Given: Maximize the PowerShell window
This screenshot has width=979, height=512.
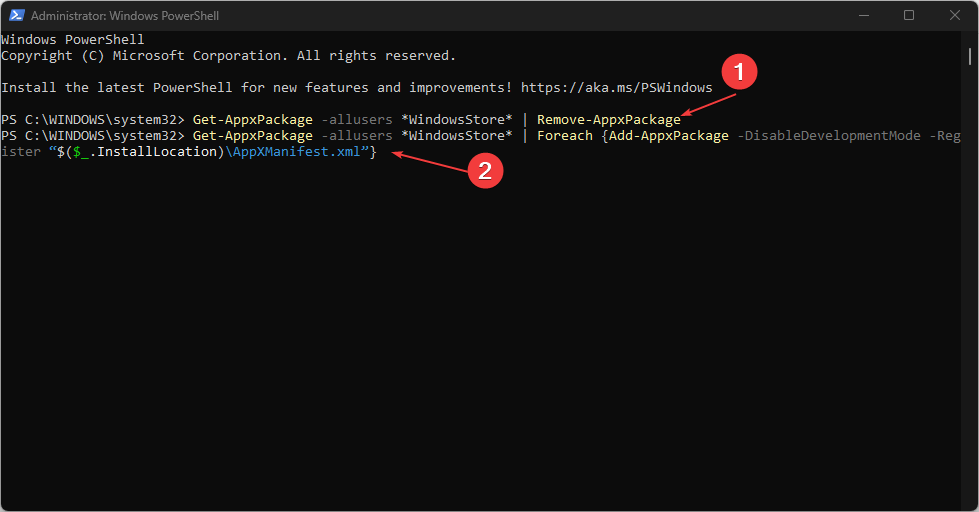Looking at the screenshot, I should (x=909, y=16).
